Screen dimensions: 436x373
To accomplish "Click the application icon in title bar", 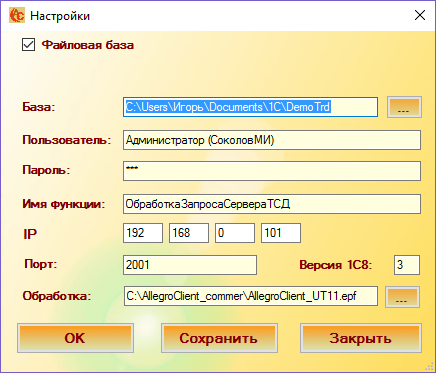I will coord(16,15).
